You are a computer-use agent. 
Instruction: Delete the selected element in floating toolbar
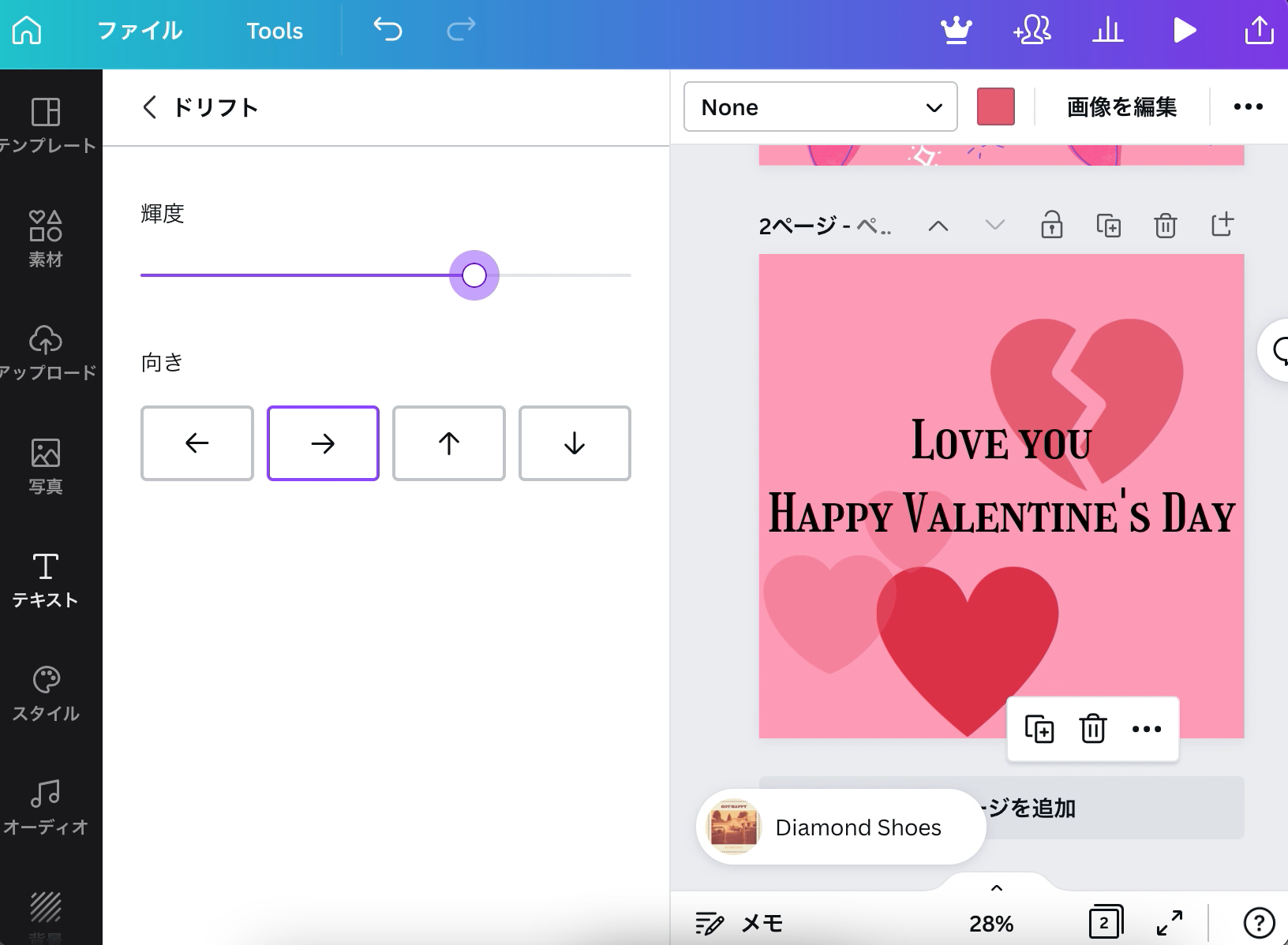click(x=1093, y=729)
